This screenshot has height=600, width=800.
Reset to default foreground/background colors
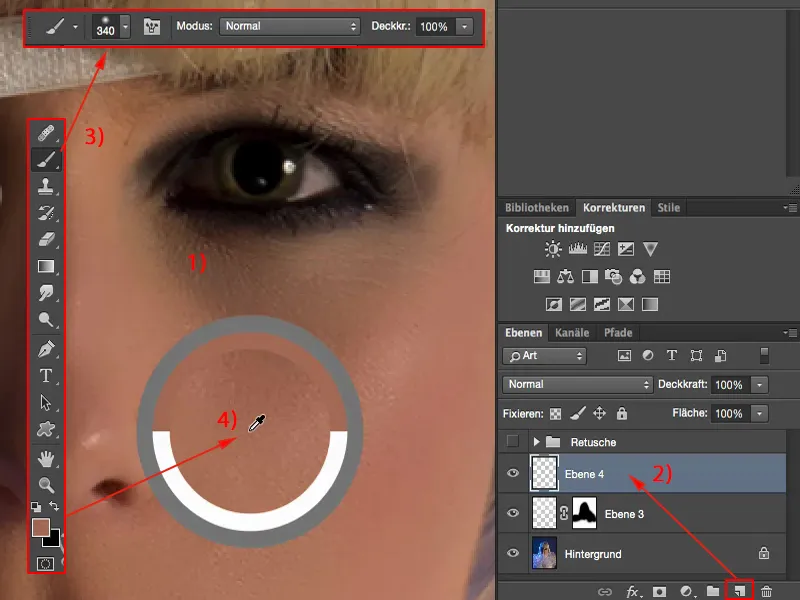pyautogui.click(x=36, y=507)
